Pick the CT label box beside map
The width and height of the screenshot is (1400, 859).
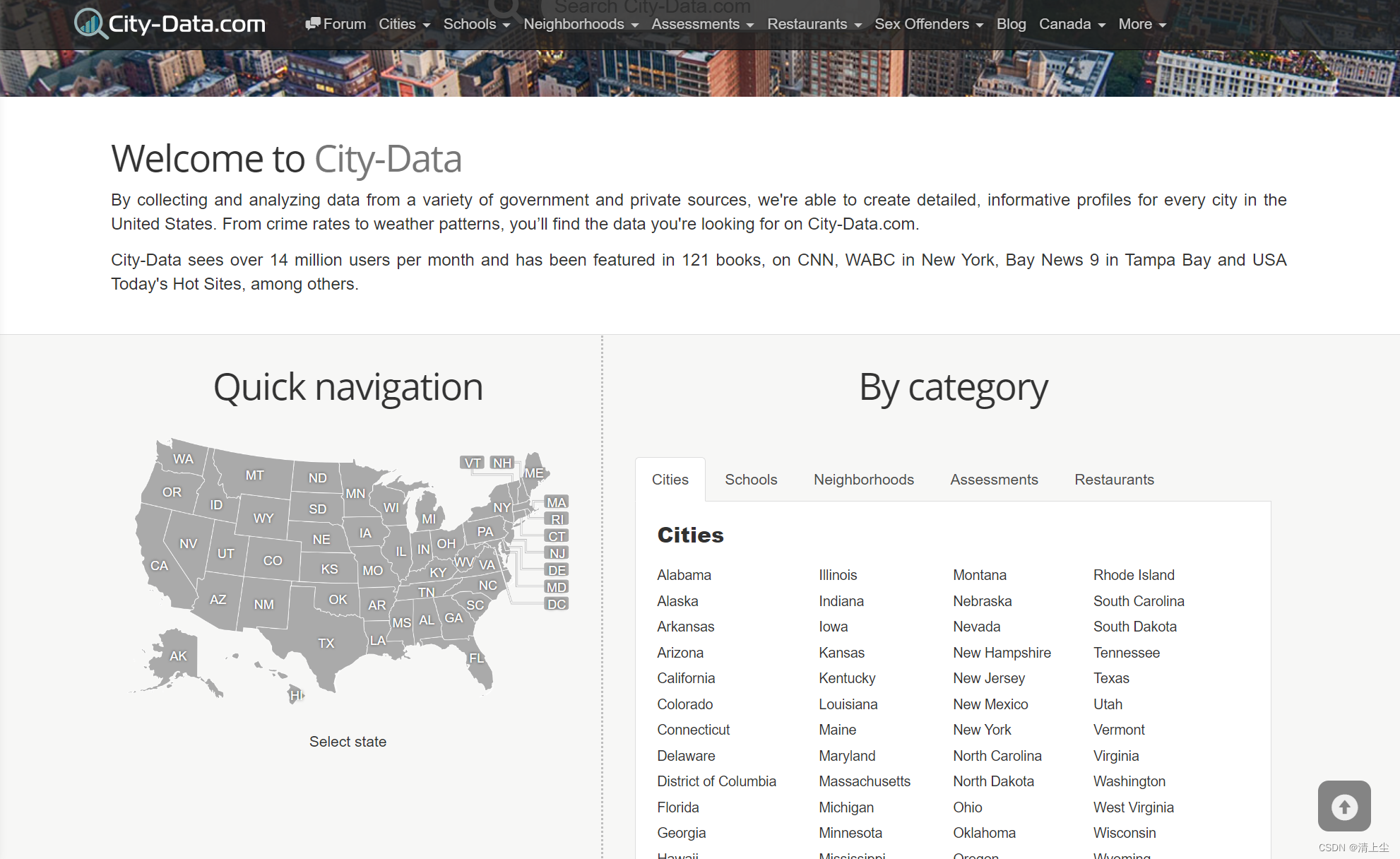click(557, 536)
